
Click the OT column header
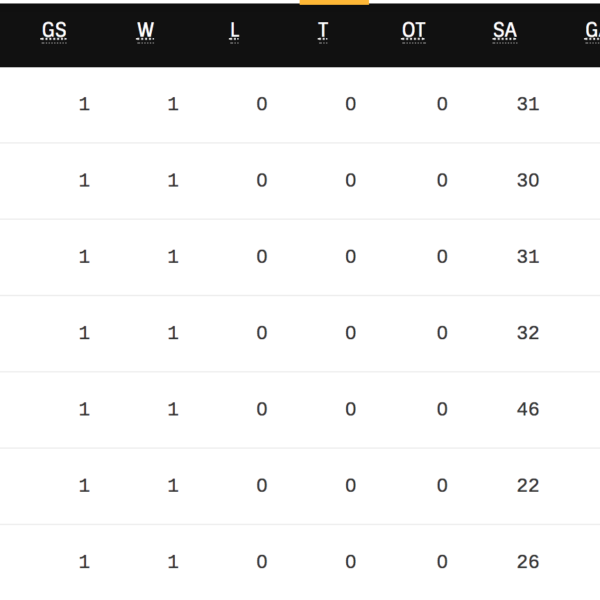click(413, 31)
